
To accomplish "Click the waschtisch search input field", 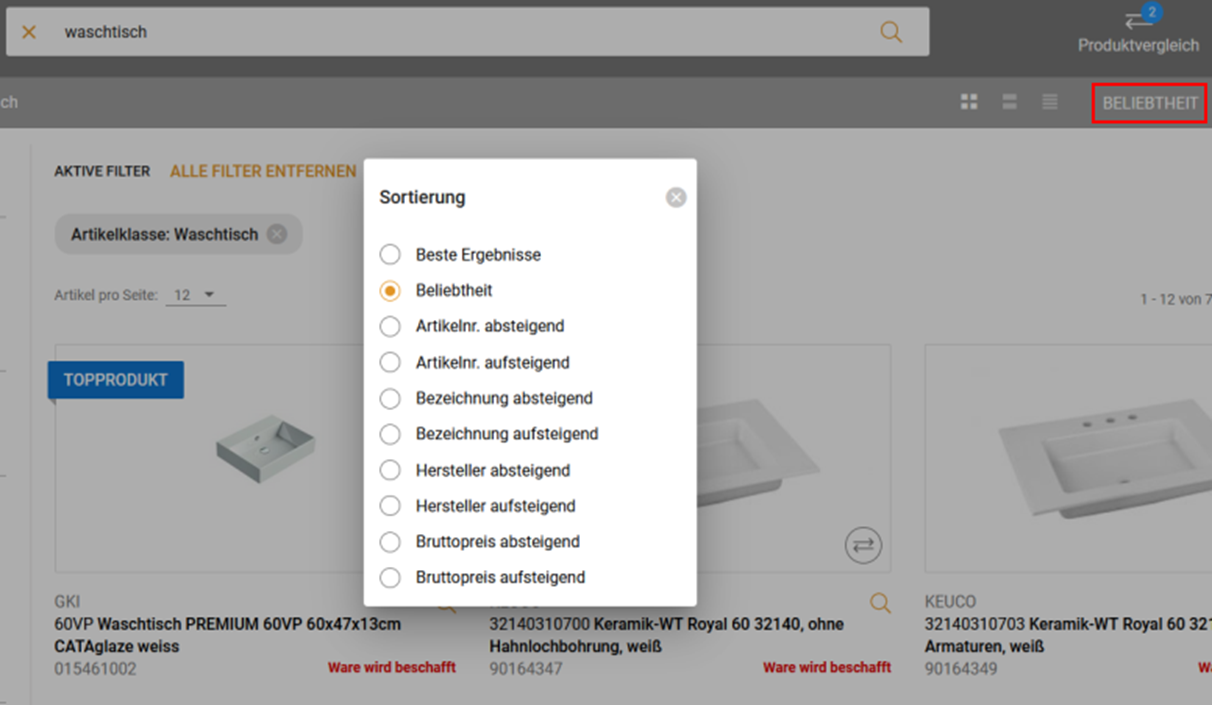I will point(450,32).
